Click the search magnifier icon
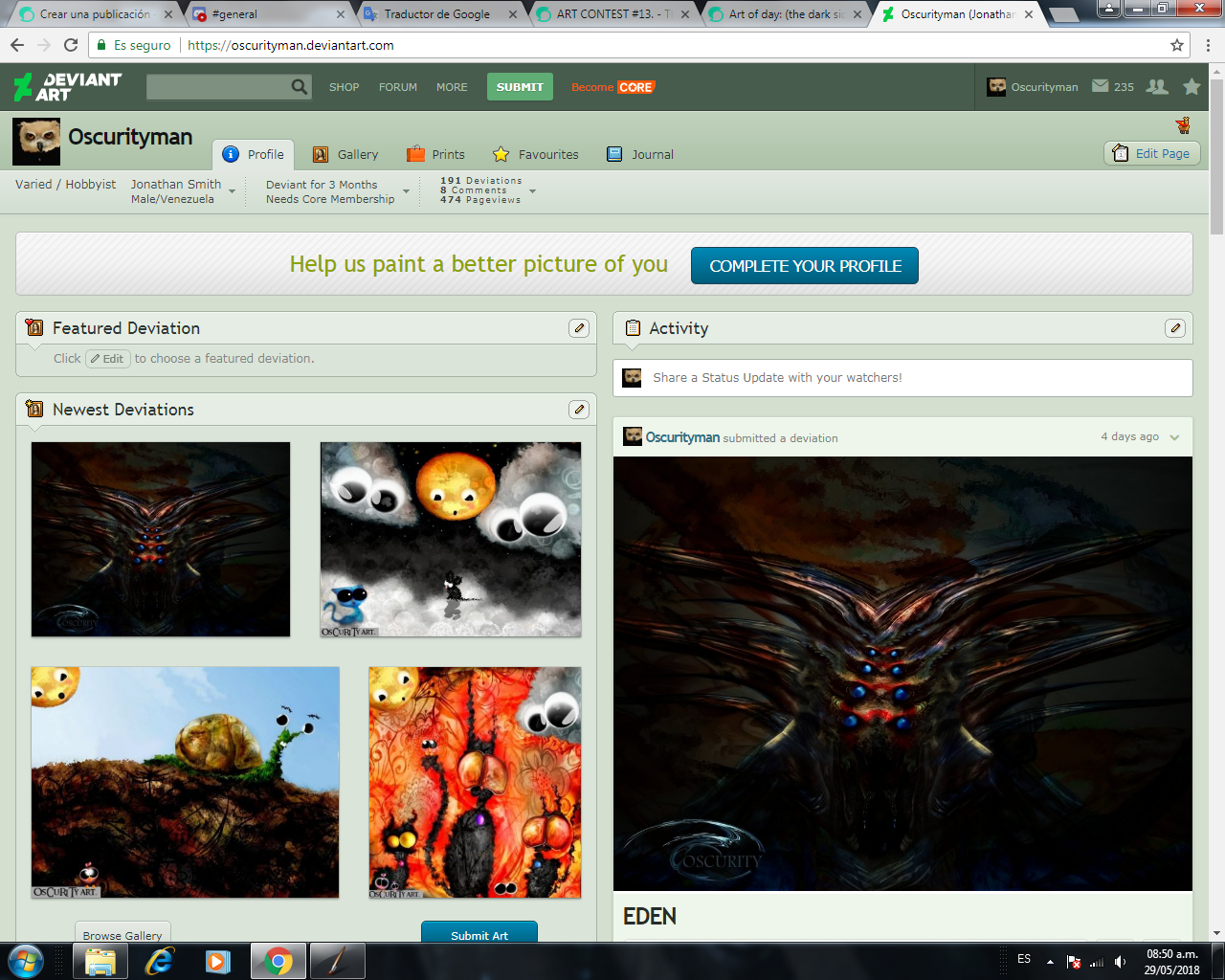Viewport: 1225px width, 980px height. (300, 87)
